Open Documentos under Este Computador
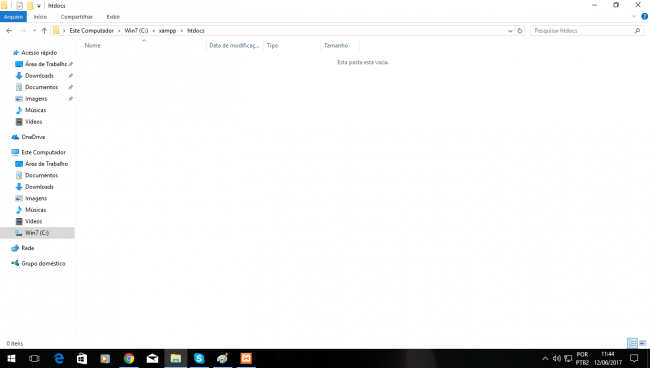Image resolution: width=650 pixels, height=368 pixels. (41, 176)
